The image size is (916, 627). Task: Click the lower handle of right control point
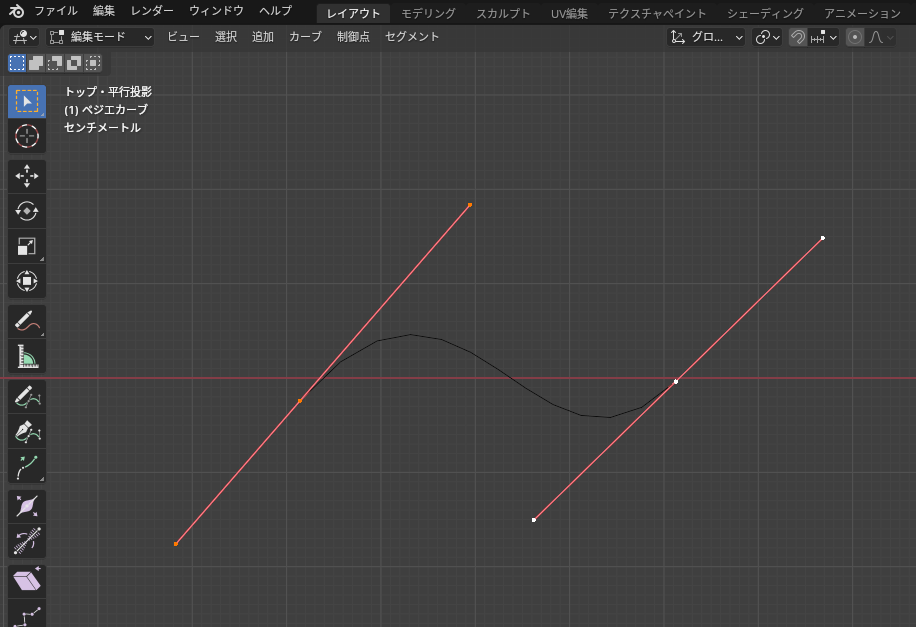(x=534, y=519)
